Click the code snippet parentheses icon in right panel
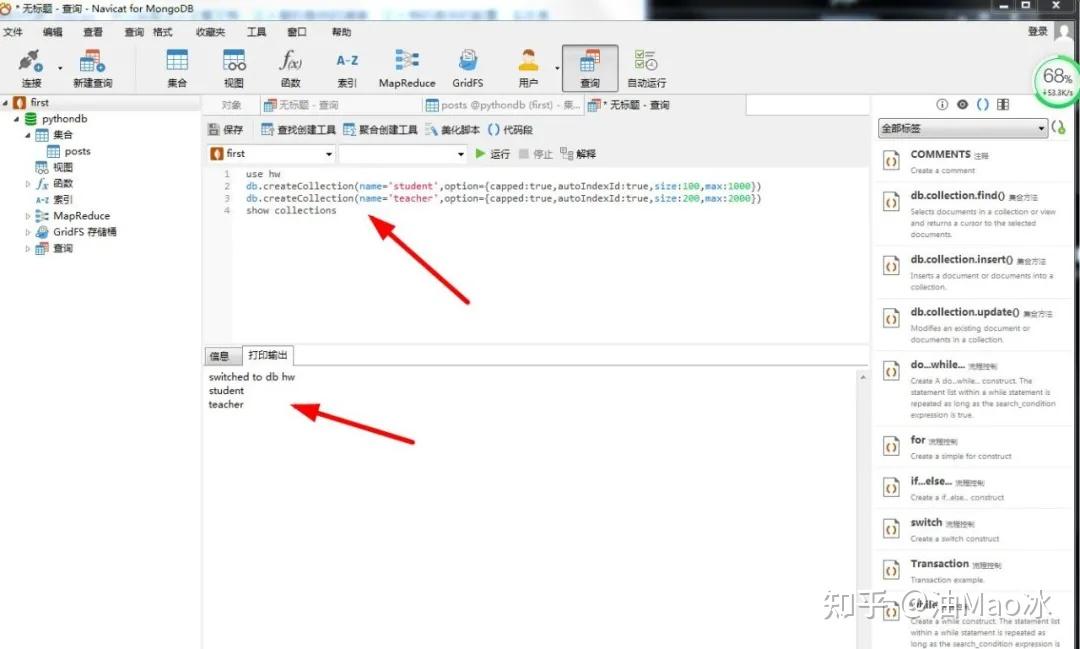 tap(983, 104)
